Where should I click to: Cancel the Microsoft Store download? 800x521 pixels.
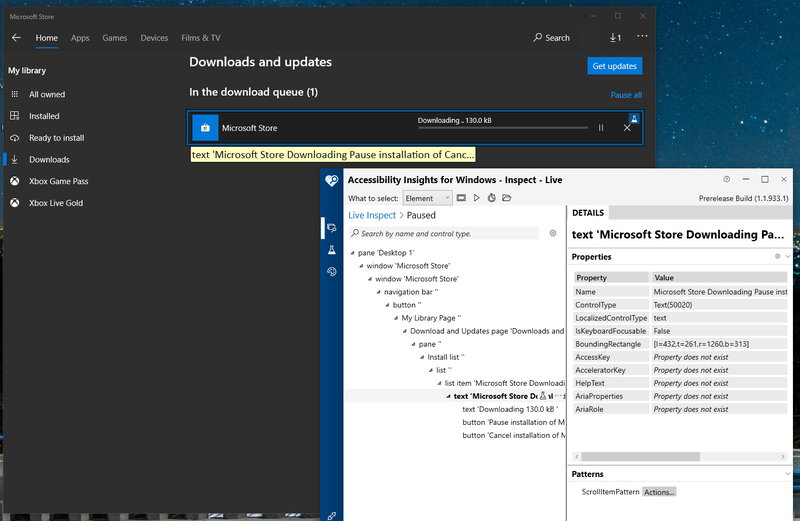pos(627,128)
